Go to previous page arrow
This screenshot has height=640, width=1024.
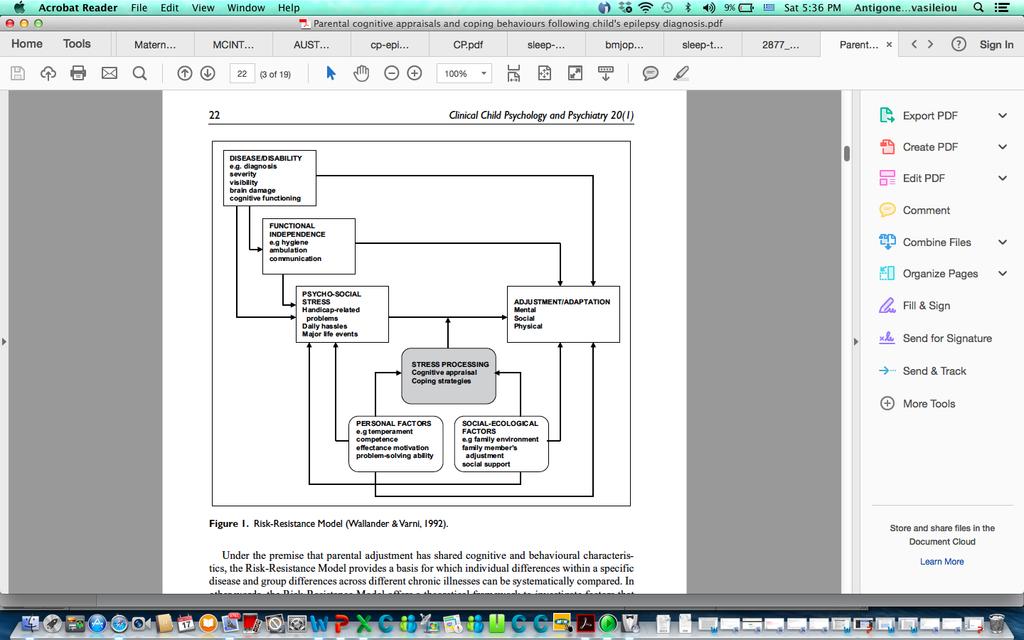click(185, 73)
